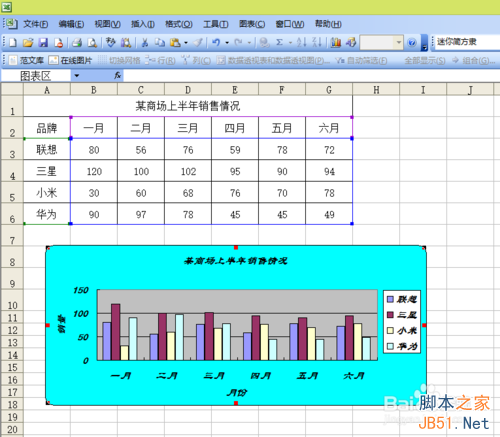Click the Drawing toolbar icon
The width and height of the screenshot is (500, 437).
tap(351, 43)
